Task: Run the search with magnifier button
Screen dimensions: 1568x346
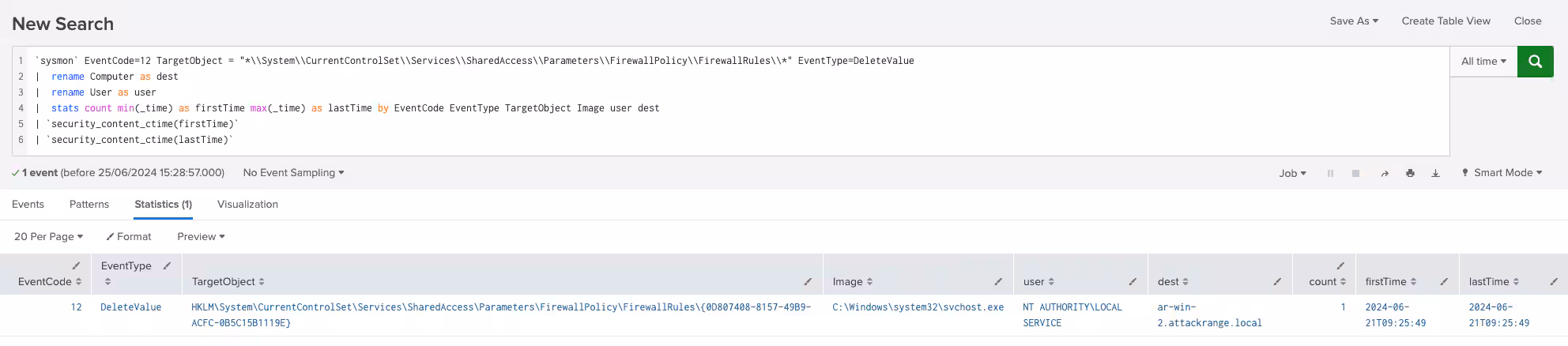Action: tap(1535, 62)
